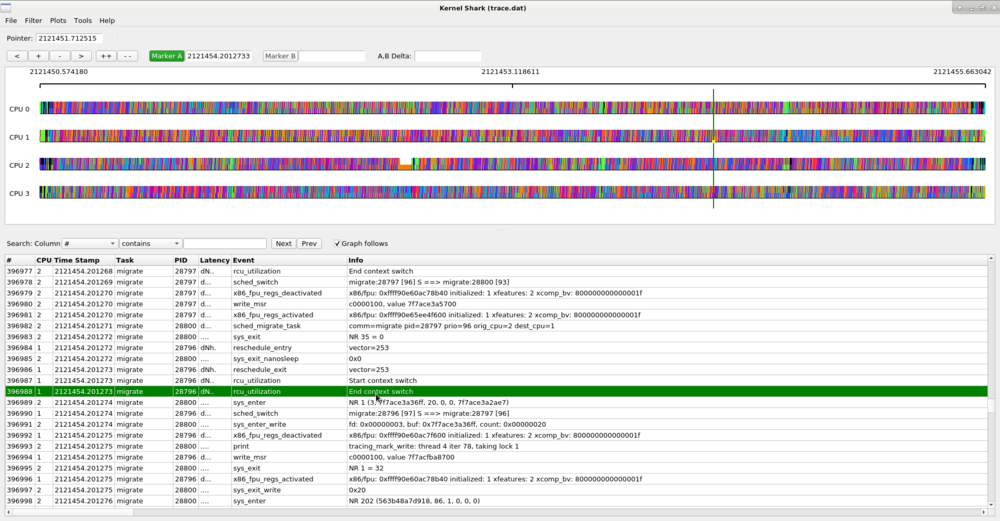Click the CPU 3 graph track

point(512,193)
